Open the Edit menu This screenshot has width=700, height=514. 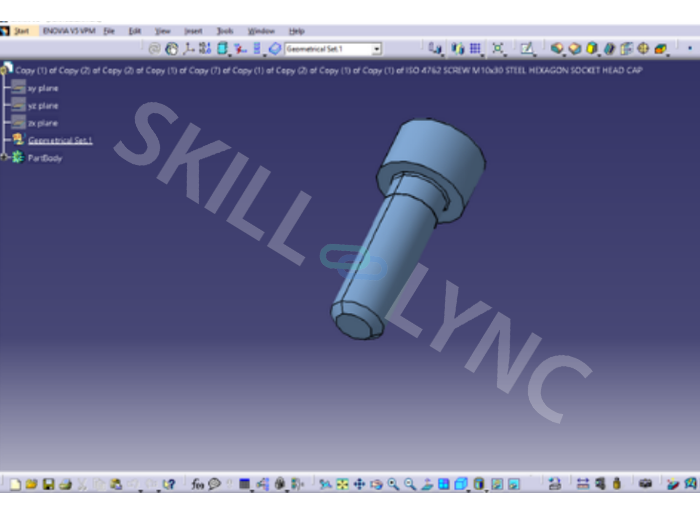[135, 31]
